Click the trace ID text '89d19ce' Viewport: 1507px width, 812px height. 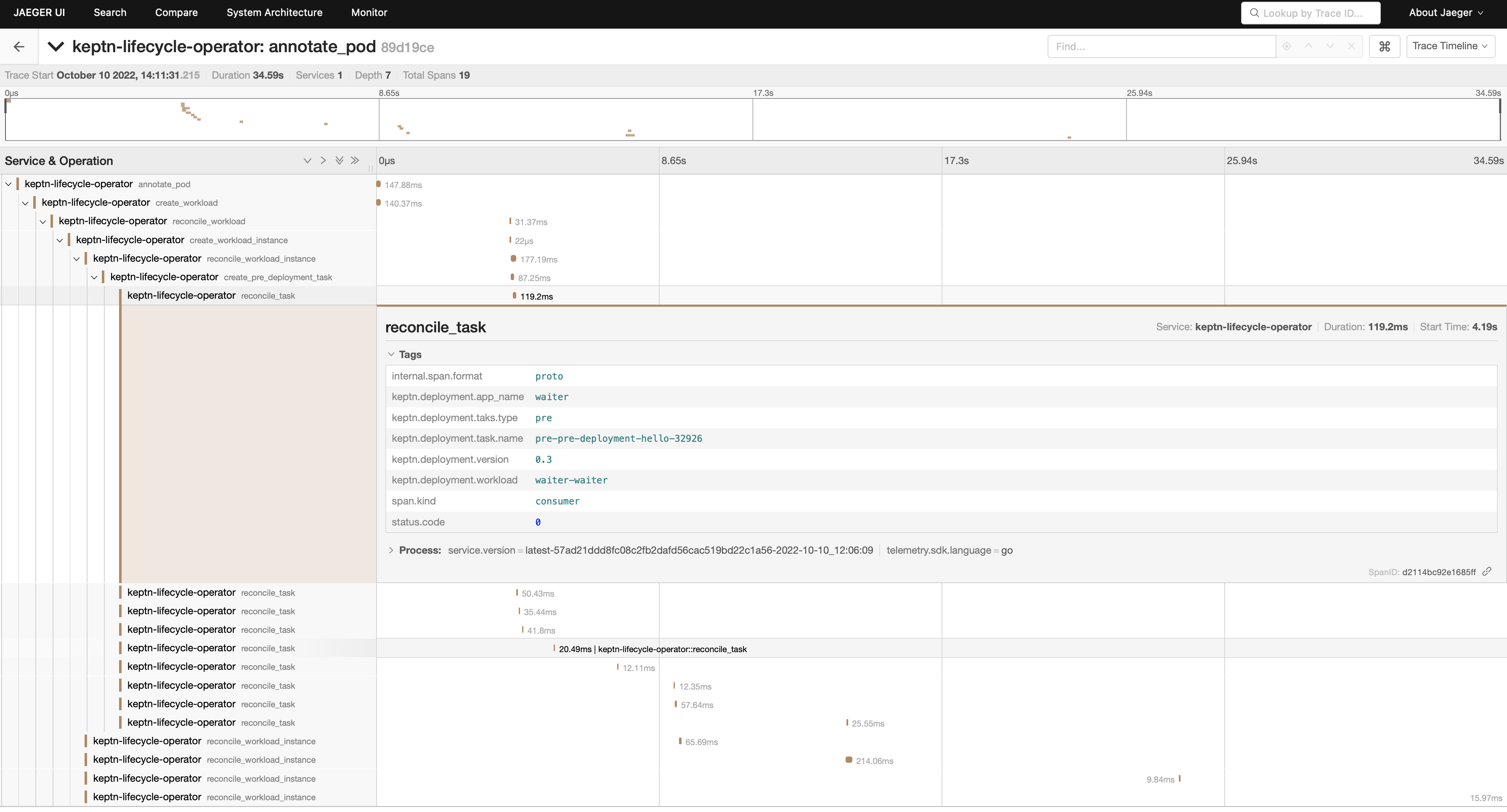click(408, 48)
